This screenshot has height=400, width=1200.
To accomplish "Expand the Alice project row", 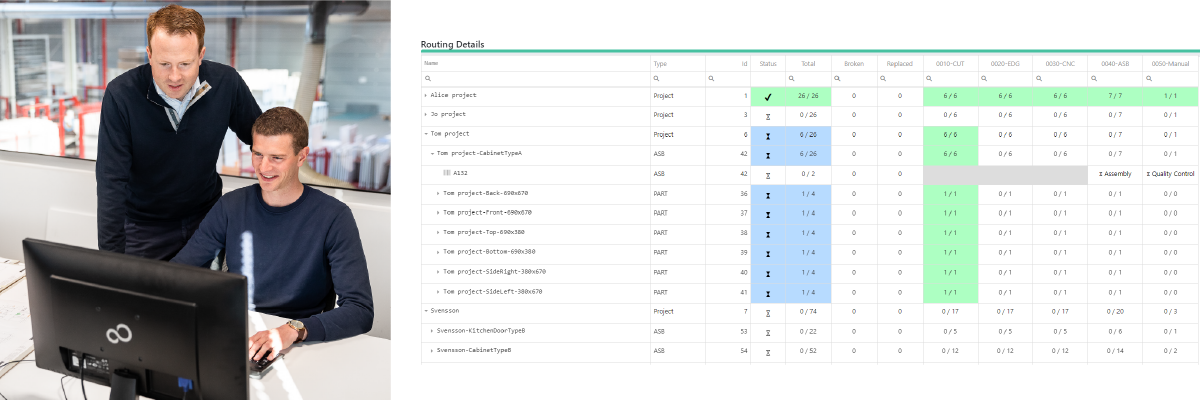I will (426, 96).
